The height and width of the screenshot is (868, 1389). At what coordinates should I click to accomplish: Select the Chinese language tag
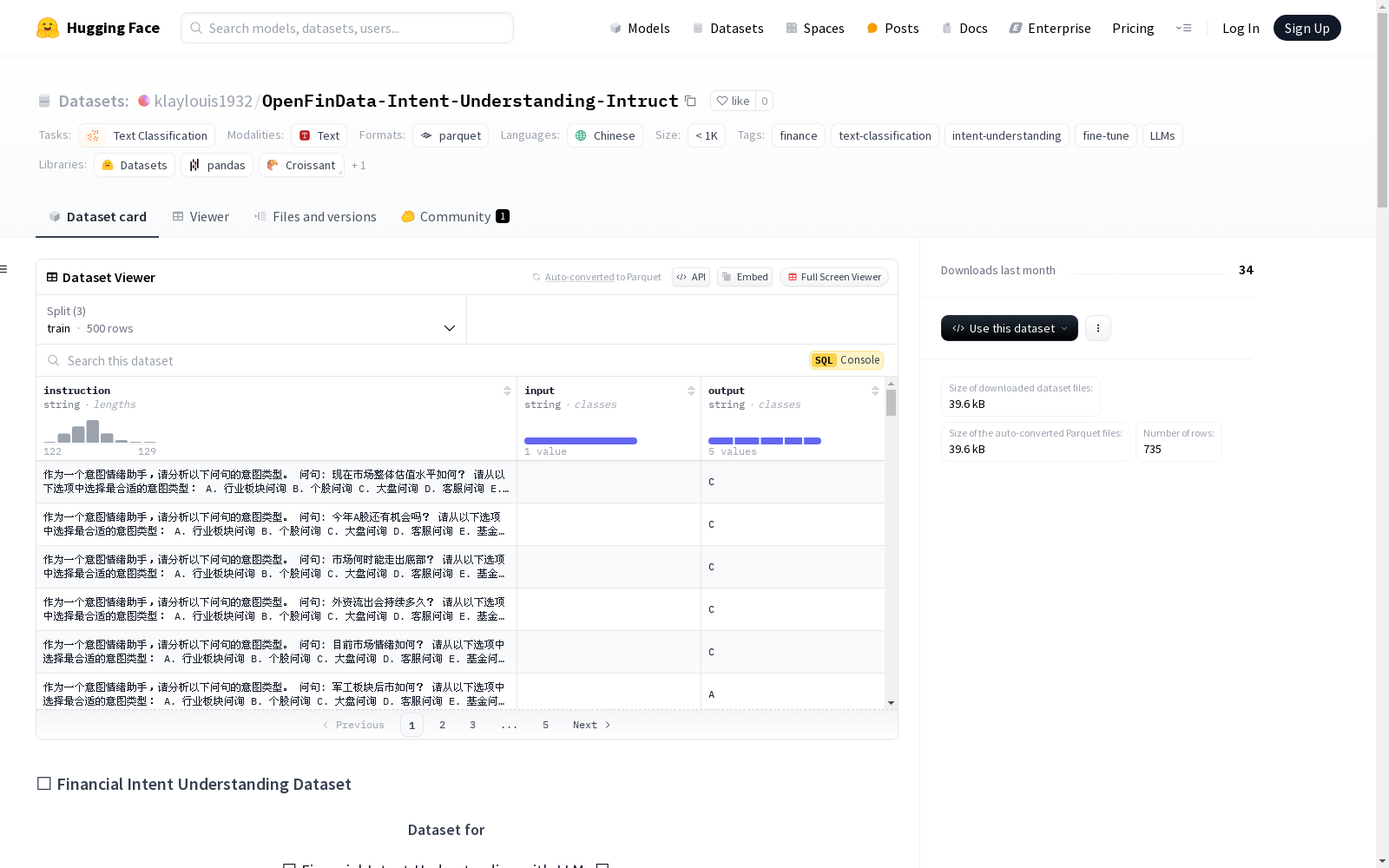point(605,135)
